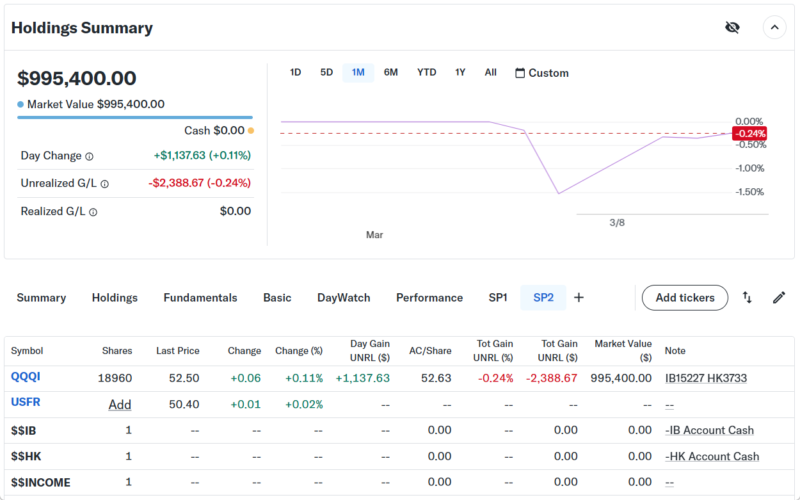Click Realized G/L info icon

tap(94, 212)
